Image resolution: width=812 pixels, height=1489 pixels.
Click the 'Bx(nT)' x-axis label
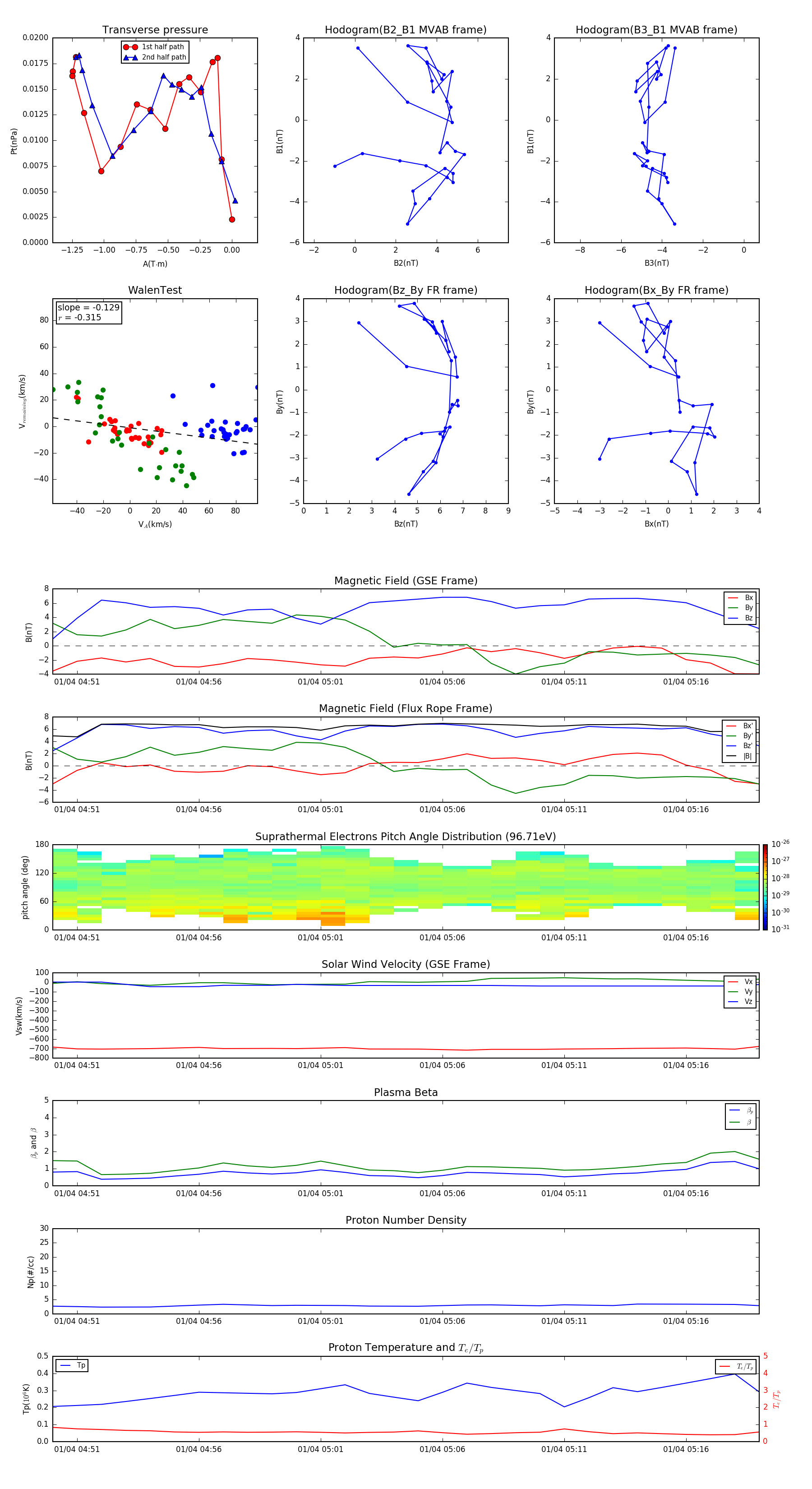click(656, 524)
